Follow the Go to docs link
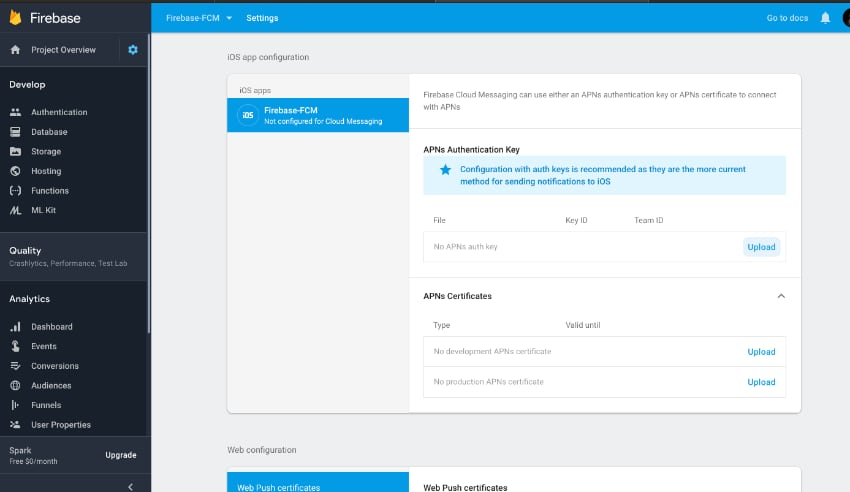This screenshot has width=850, height=492. coord(787,18)
